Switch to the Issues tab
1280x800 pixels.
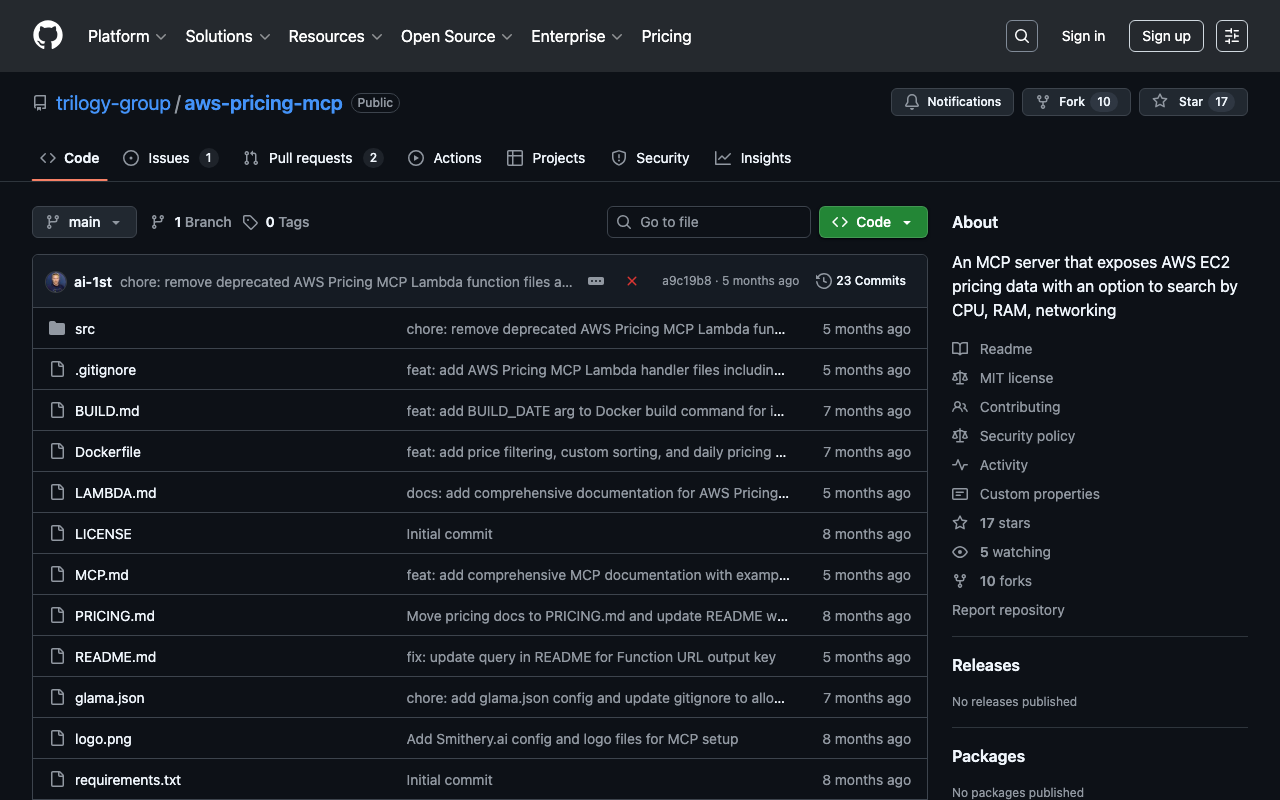pos(169,158)
